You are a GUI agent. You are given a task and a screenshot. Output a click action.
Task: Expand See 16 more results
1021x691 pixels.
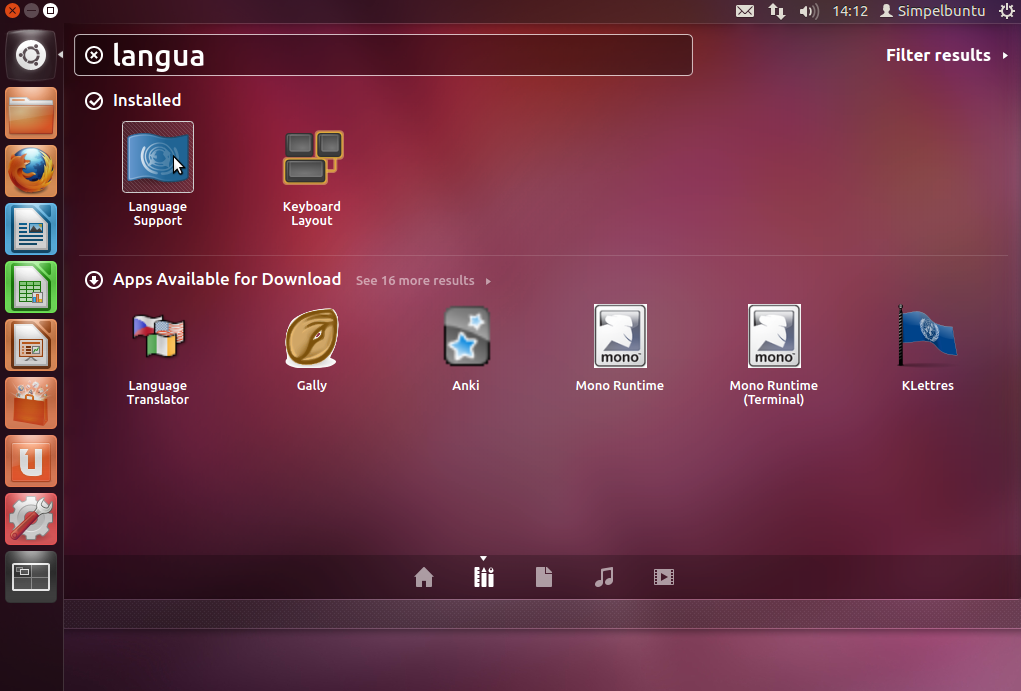point(422,281)
